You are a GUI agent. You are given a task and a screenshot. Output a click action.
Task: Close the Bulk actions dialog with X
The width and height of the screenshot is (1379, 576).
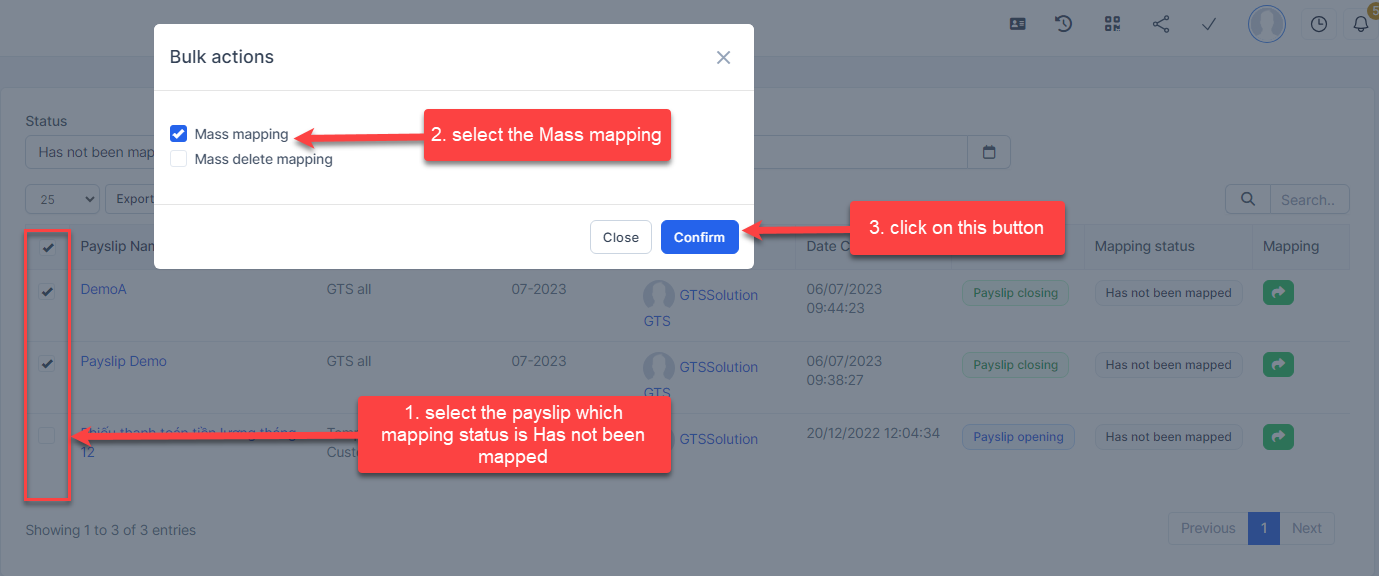point(723,58)
